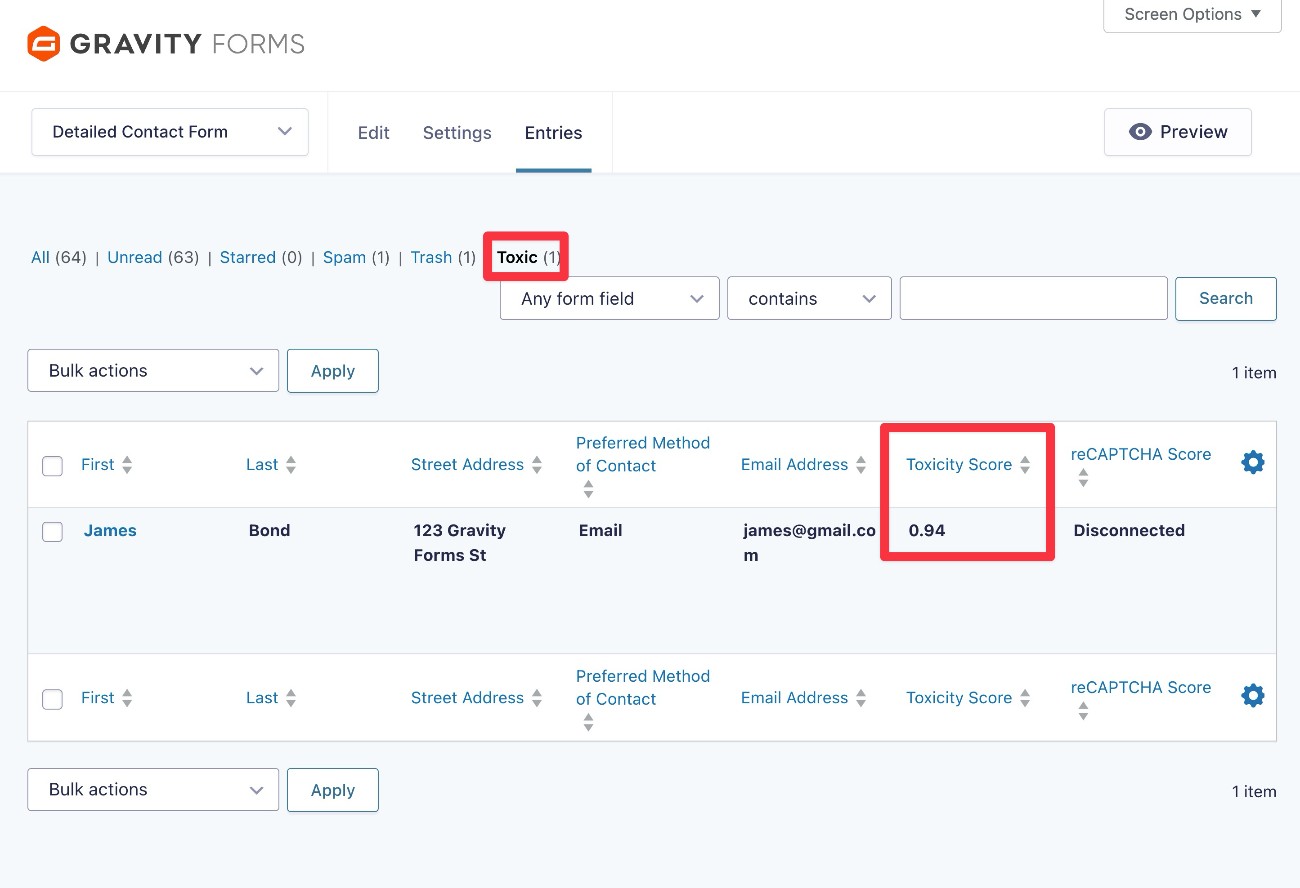Viewport: 1300px width, 888px height.
Task: Click the gear icon in table footer
Action: (x=1252, y=695)
